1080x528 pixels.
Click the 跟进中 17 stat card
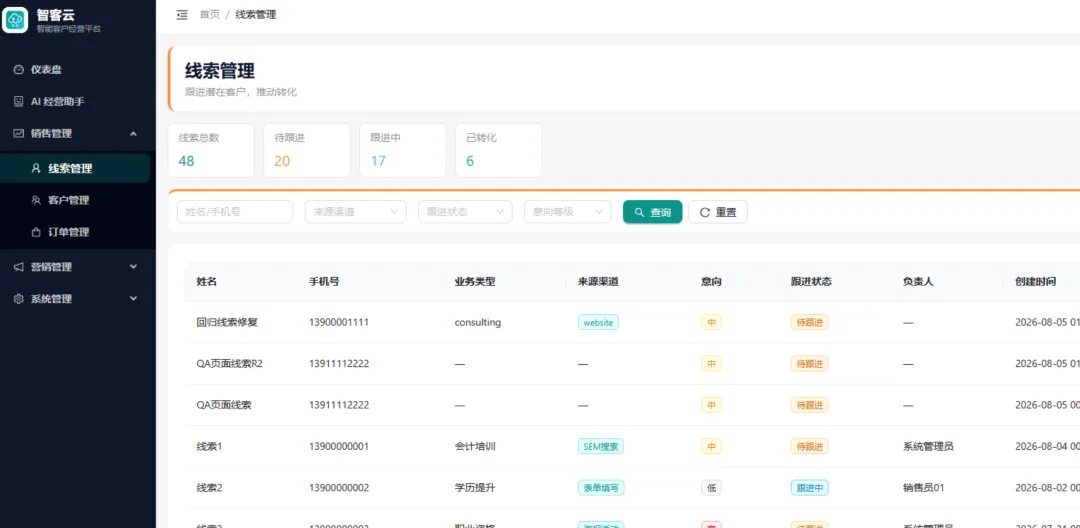point(402,150)
